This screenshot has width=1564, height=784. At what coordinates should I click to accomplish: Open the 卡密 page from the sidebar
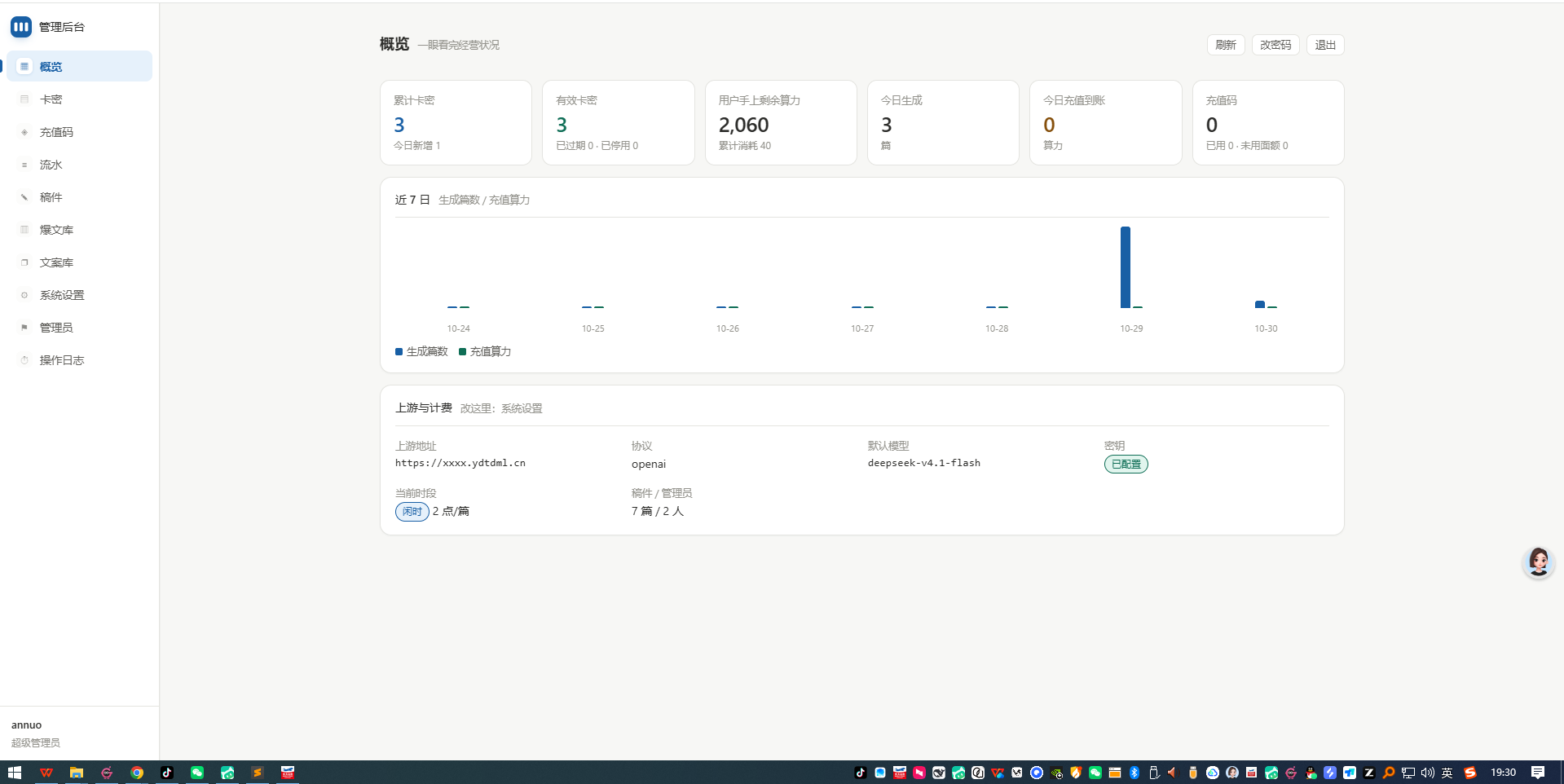[x=79, y=99]
